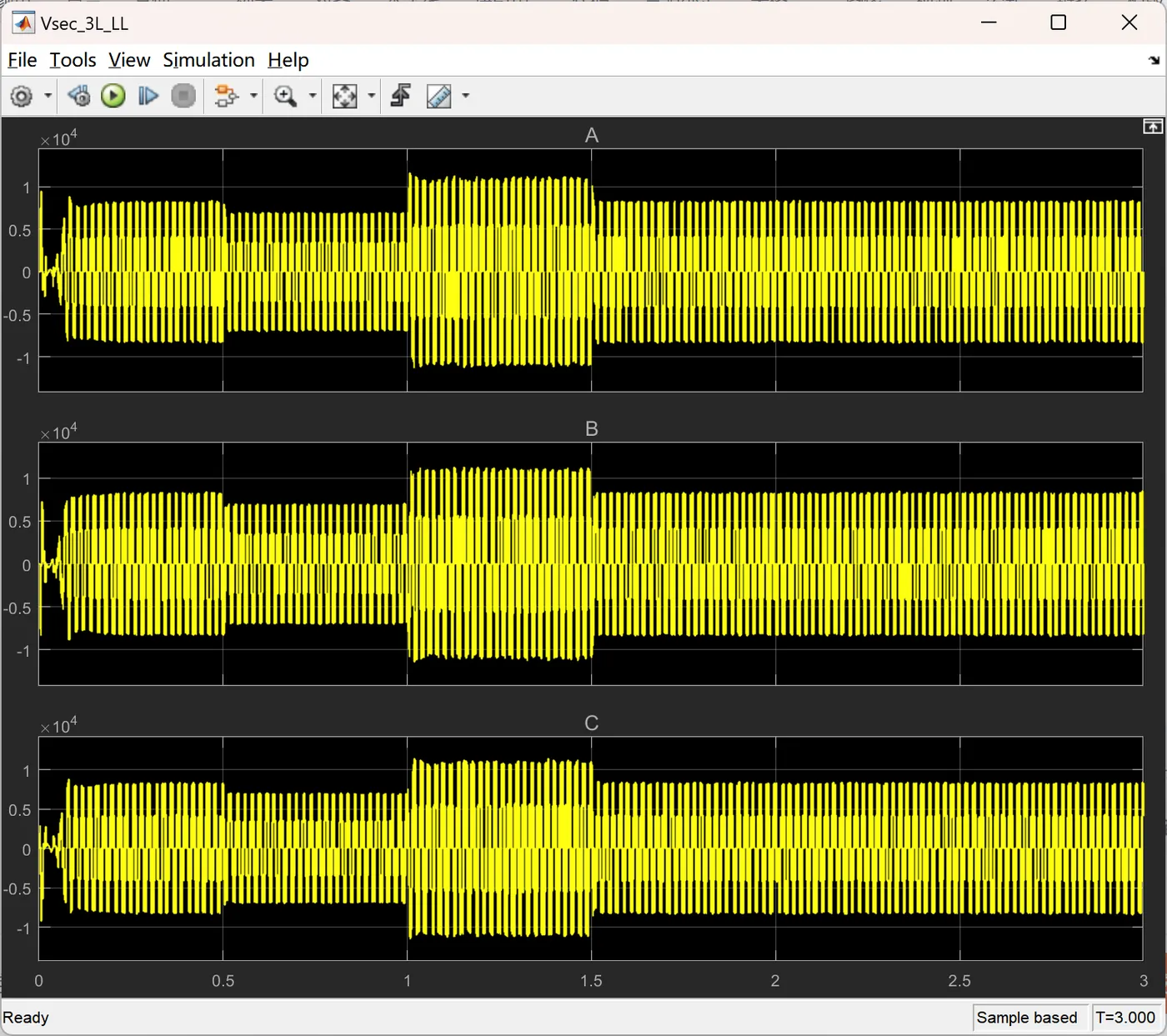
Task: Open the File menu
Action: pos(23,60)
